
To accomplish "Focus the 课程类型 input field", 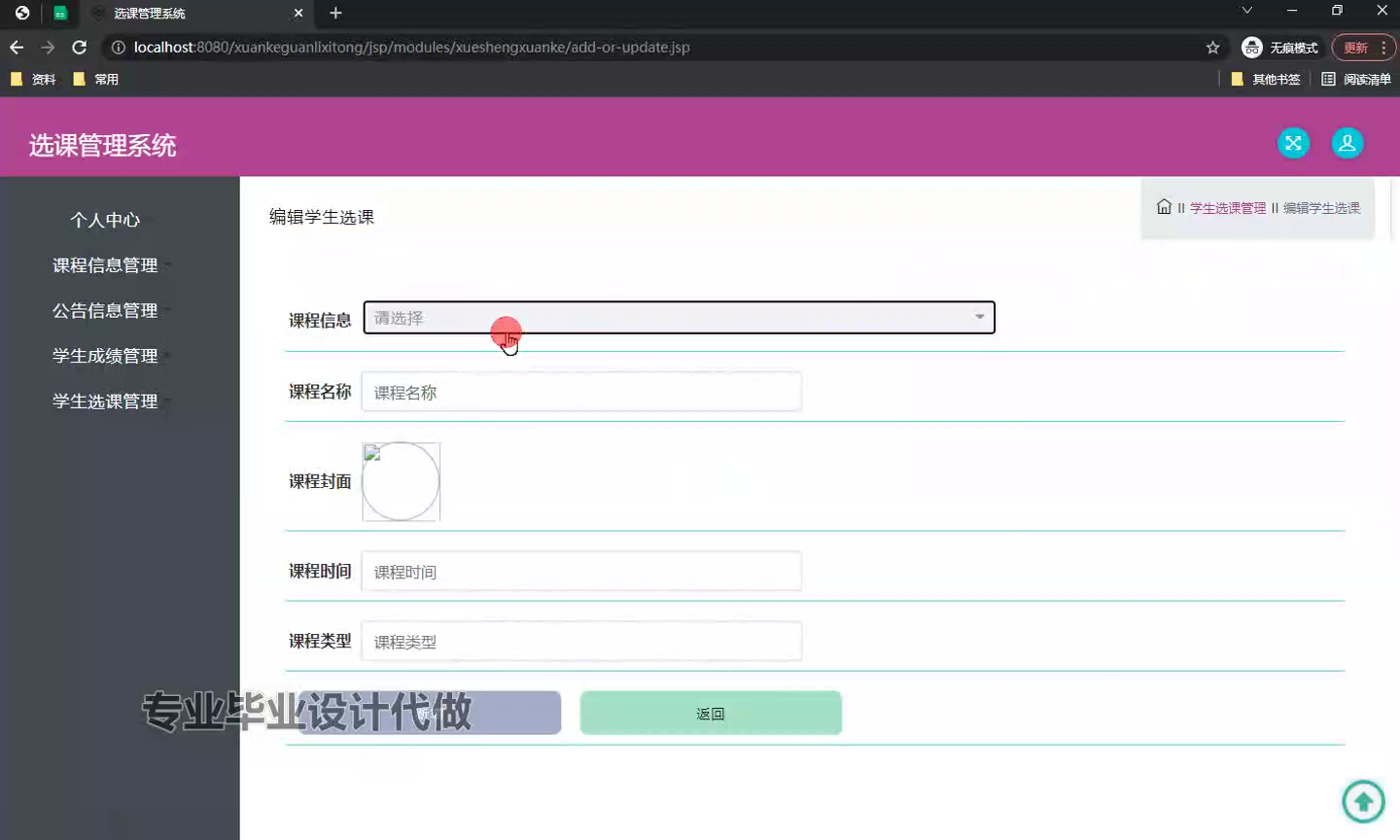I will coord(581,642).
